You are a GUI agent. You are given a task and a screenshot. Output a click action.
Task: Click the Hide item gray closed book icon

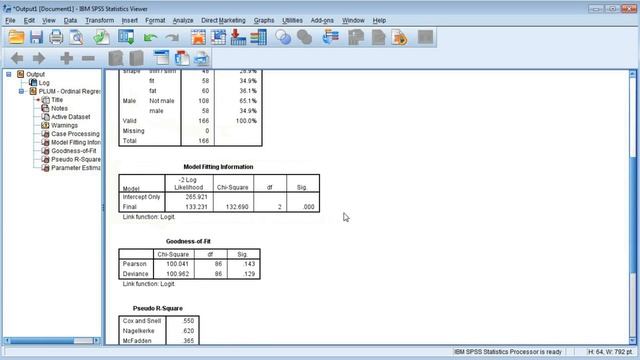tap(136, 58)
